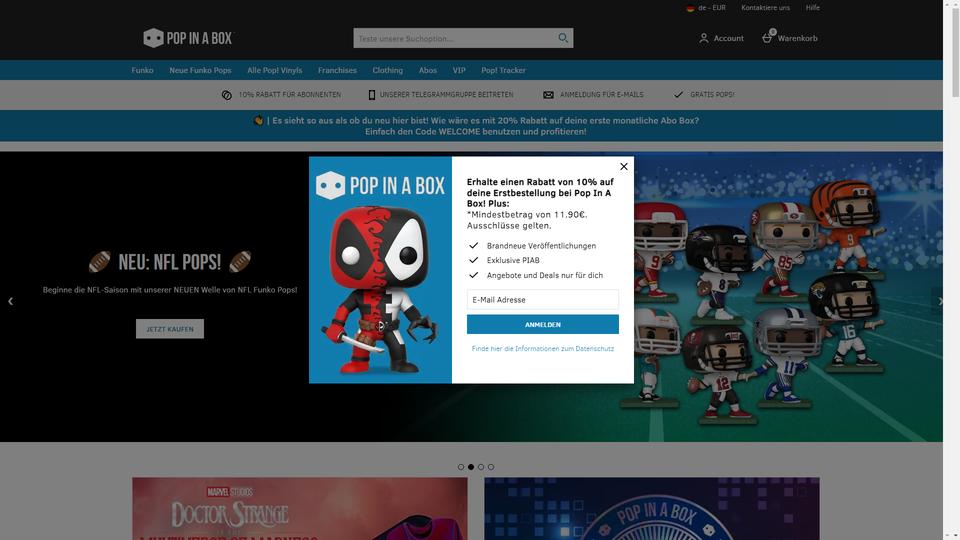Viewport: 960px width, 540px height.
Task: Click the 10% Rabatt discount tag icon
Action: tap(227, 95)
